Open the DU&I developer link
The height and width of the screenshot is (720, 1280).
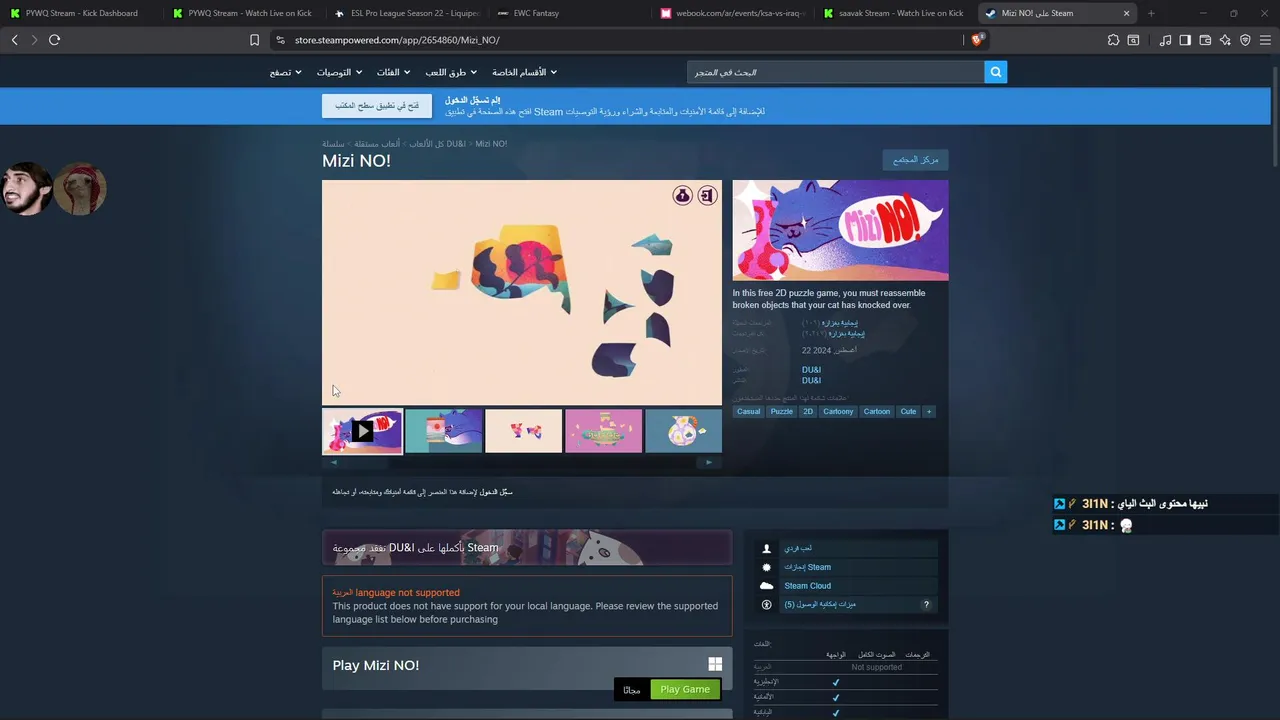811,370
